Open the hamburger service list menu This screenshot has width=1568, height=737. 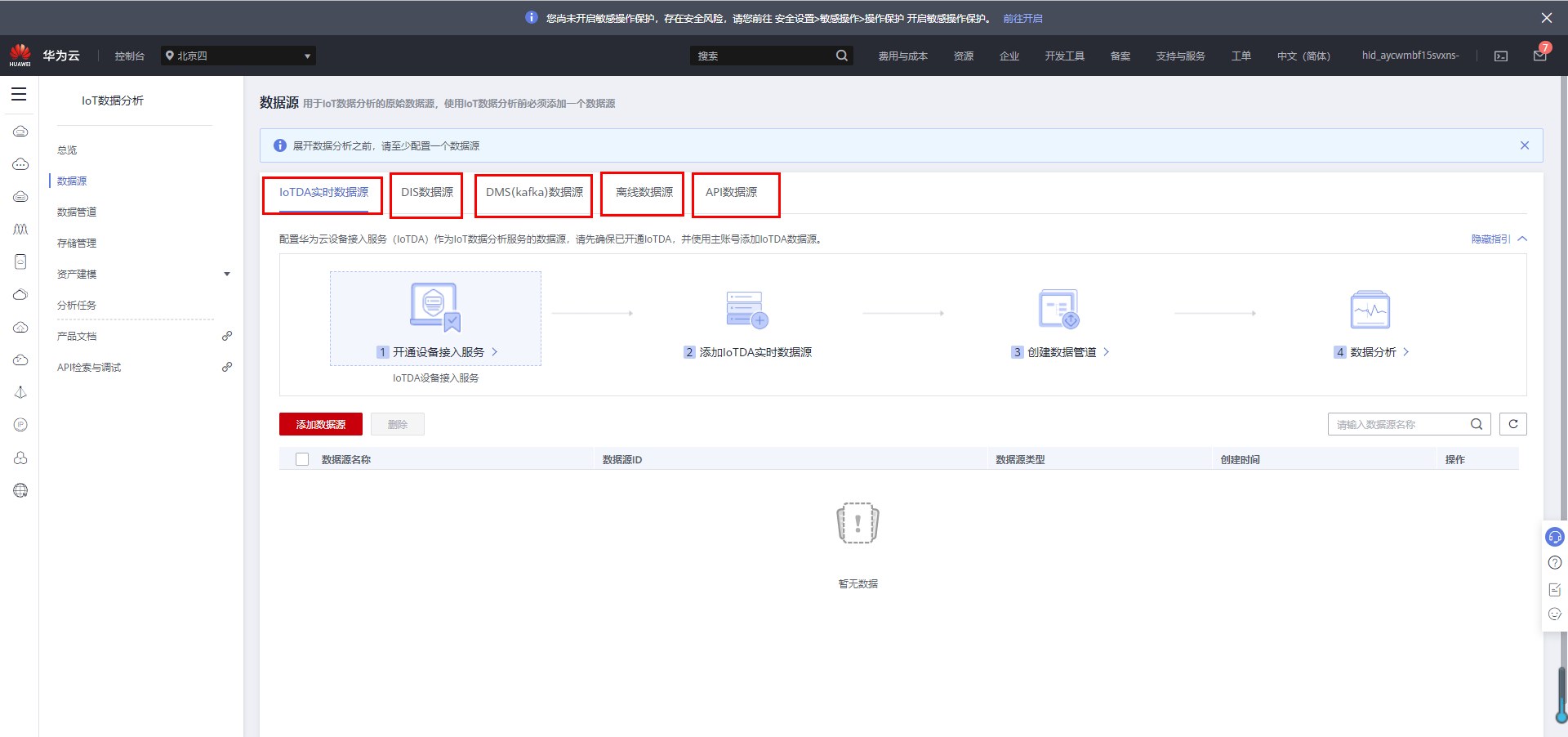pyautogui.click(x=19, y=94)
